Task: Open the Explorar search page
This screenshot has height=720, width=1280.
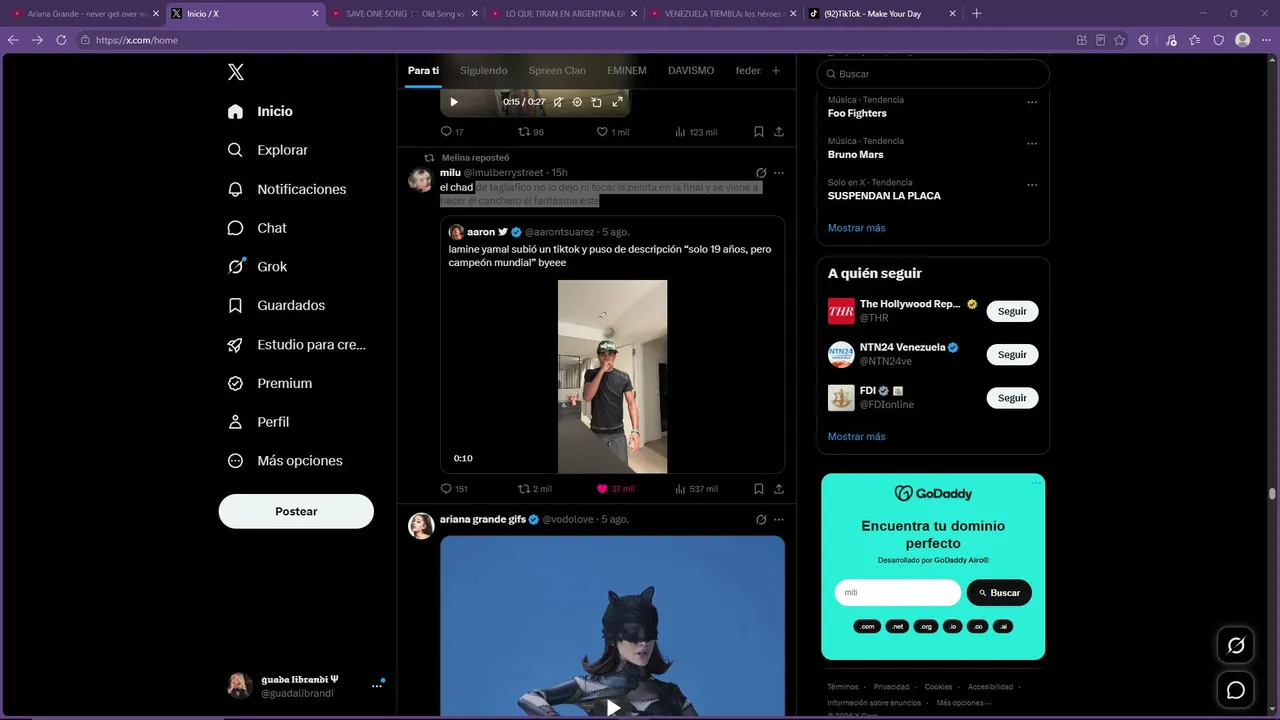Action: 268,150
